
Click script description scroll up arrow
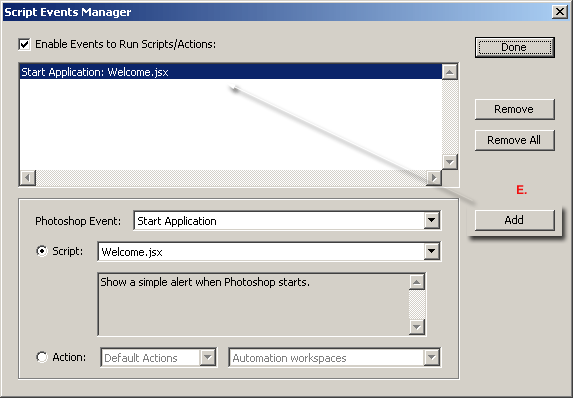coord(417,282)
